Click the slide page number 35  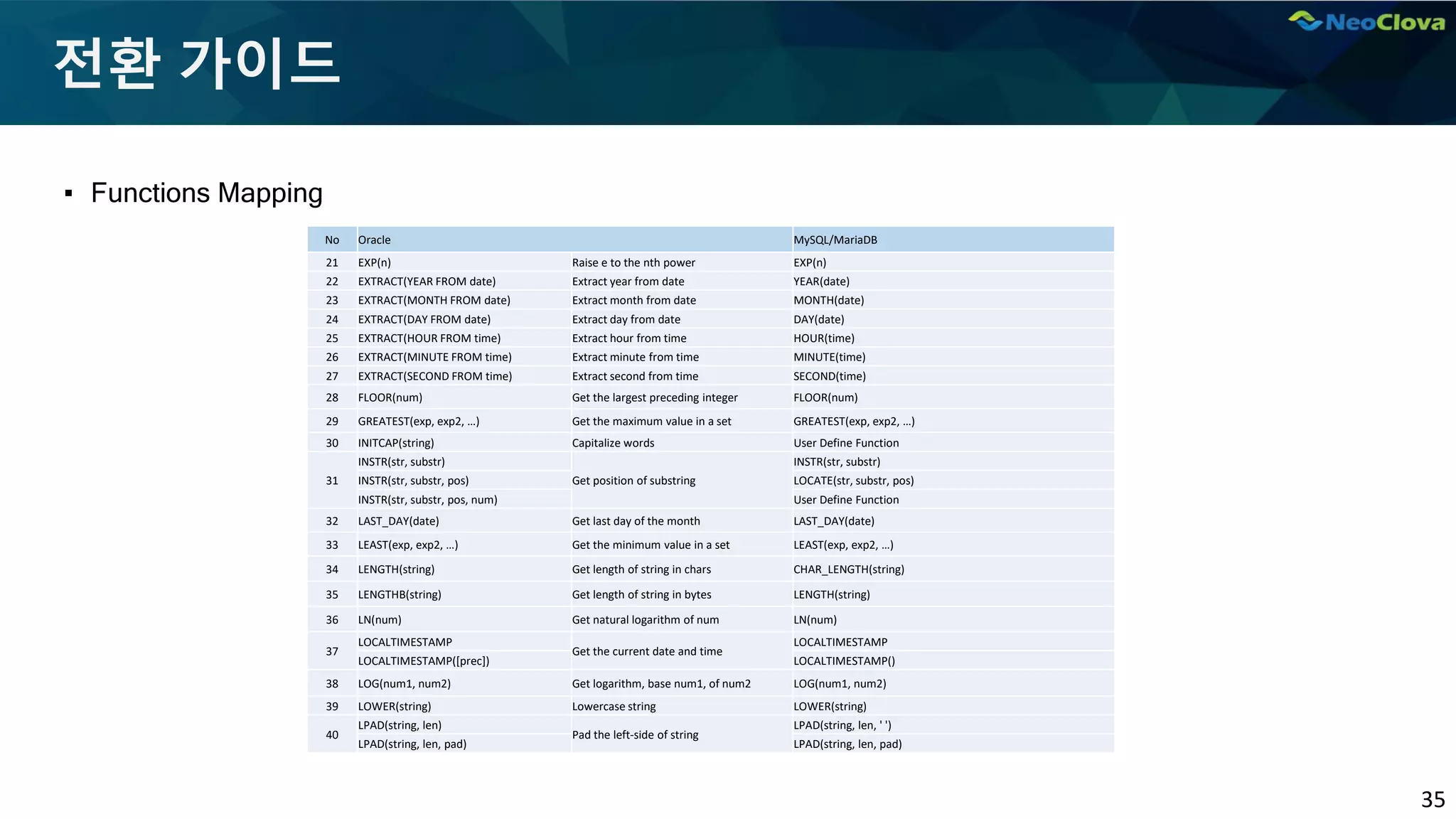(1433, 800)
